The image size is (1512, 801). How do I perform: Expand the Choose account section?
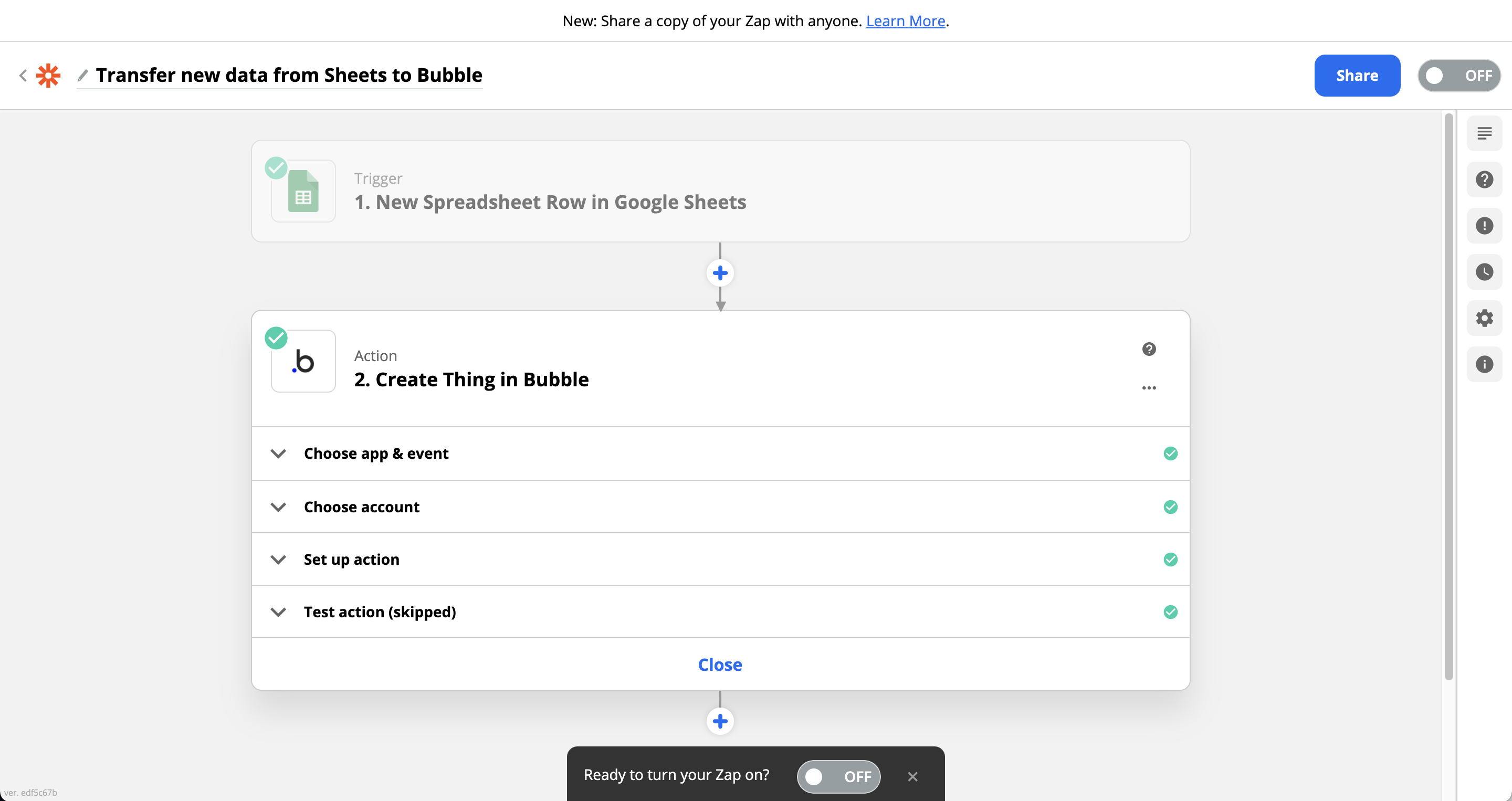point(362,507)
